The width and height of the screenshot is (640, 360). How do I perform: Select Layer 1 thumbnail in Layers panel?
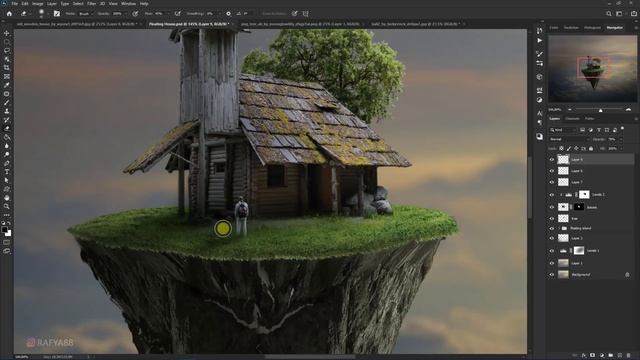click(x=563, y=263)
